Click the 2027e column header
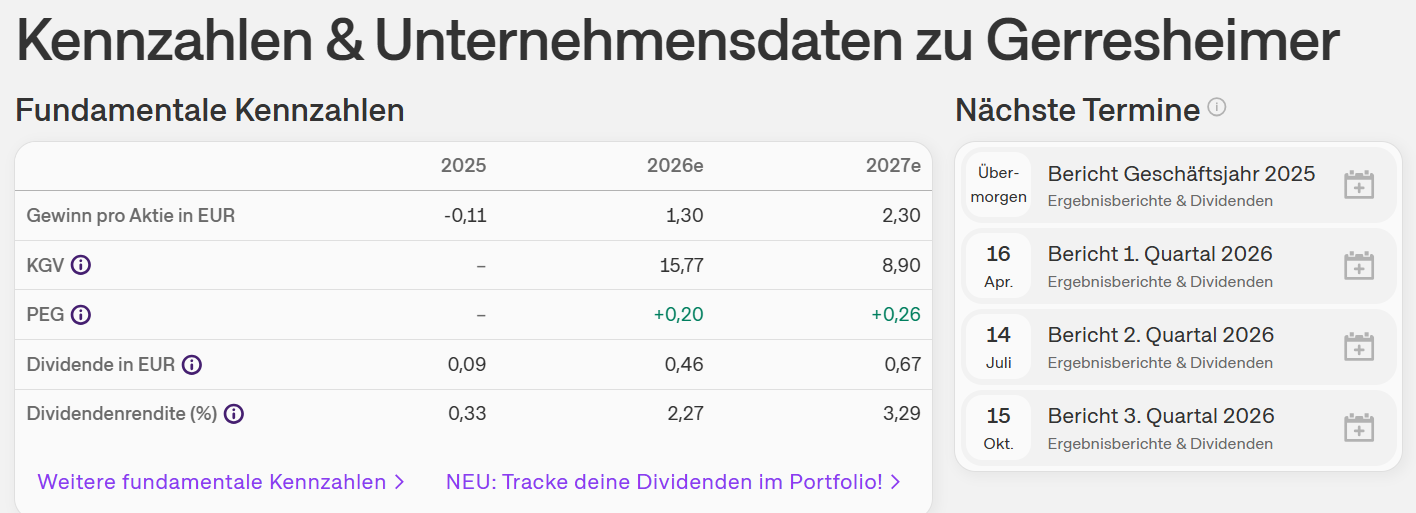Image resolution: width=1416 pixels, height=513 pixels. (893, 166)
